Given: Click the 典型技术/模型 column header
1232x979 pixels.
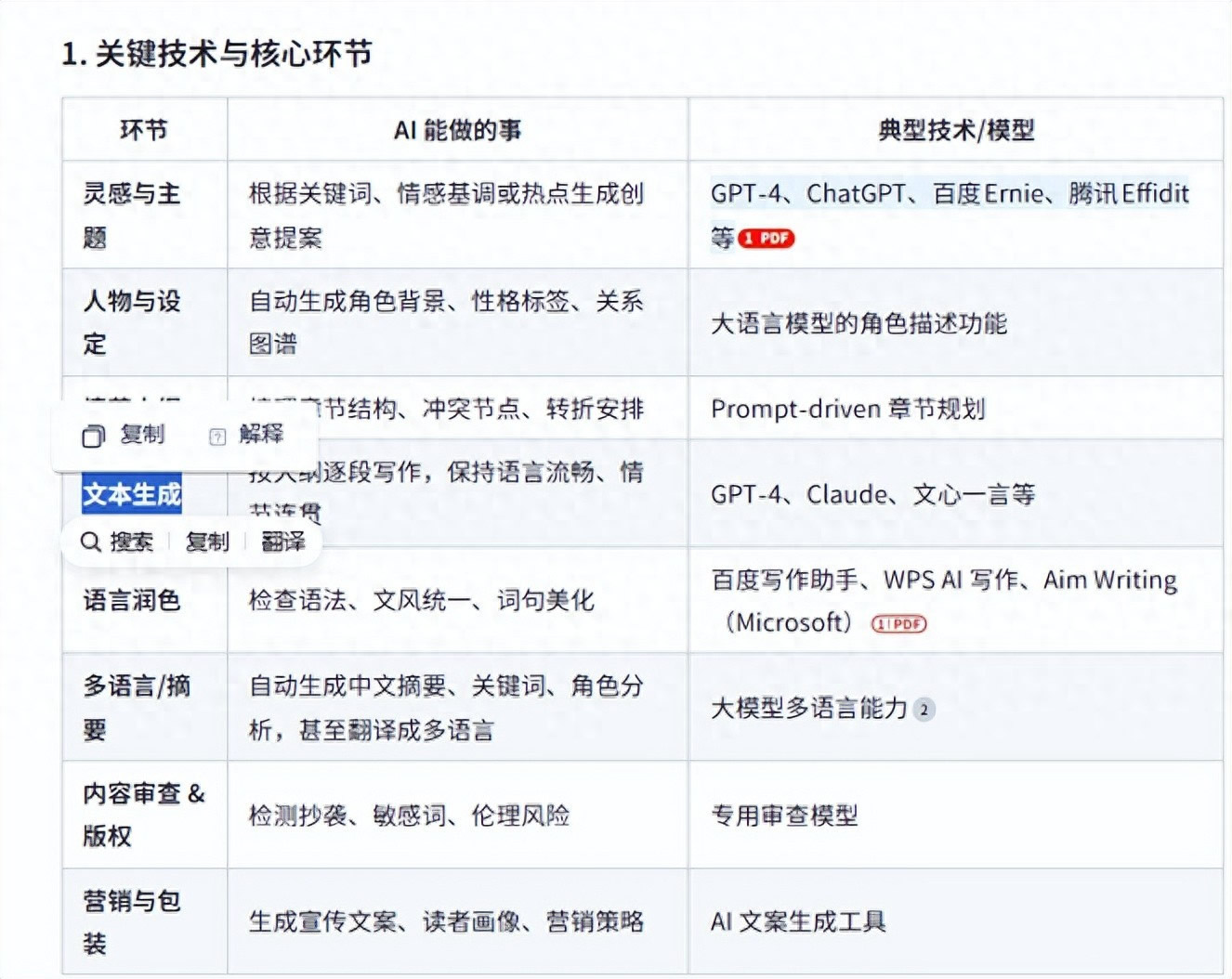Looking at the screenshot, I should (955, 130).
